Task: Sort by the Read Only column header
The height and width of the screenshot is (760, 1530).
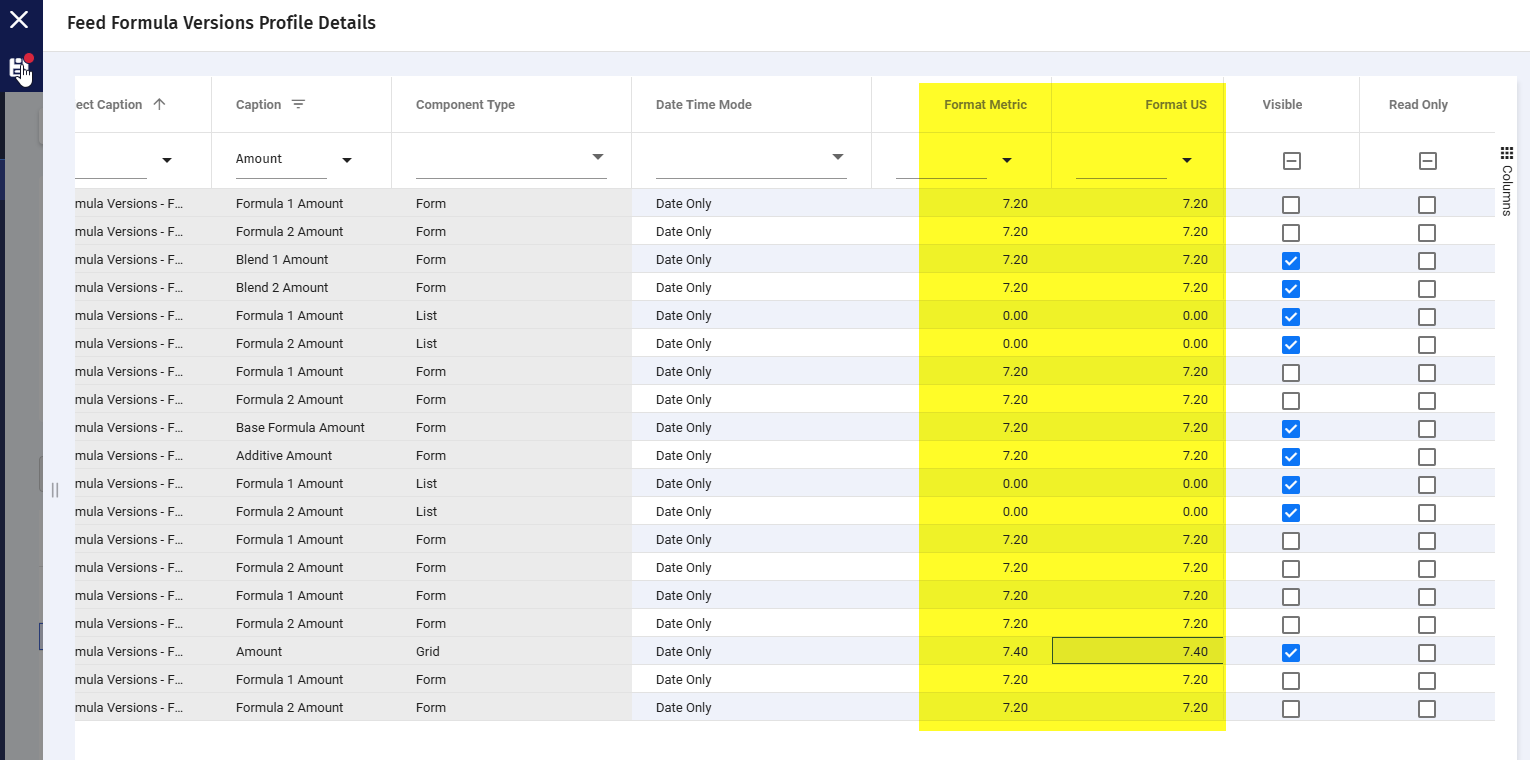Action: pyautogui.click(x=1418, y=104)
